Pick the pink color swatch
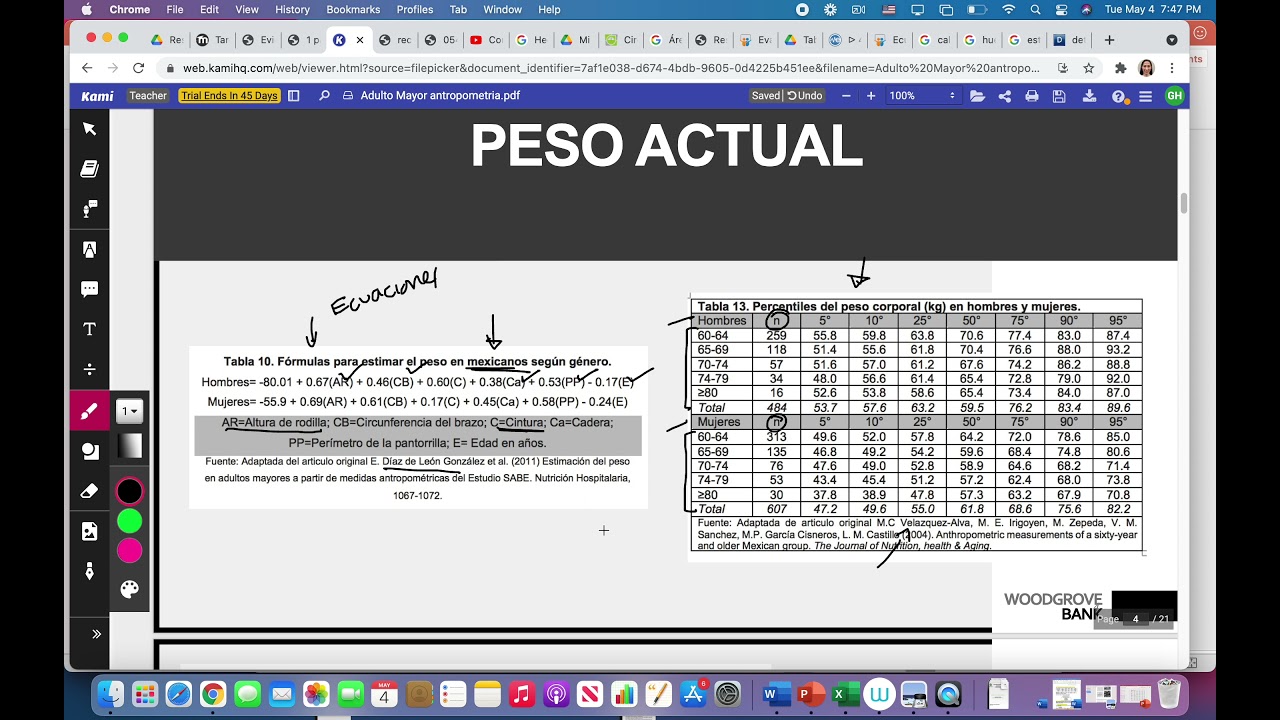Image resolution: width=1280 pixels, height=720 pixels. pyautogui.click(x=130, y=551)
